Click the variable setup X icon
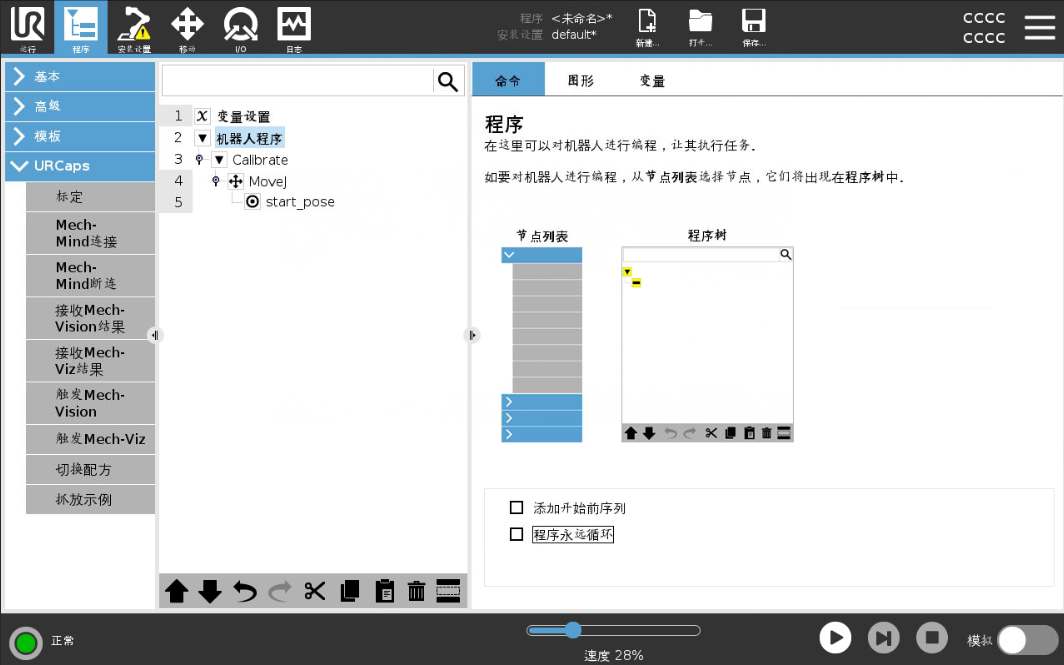1064x665 pixels. (202, 116)
